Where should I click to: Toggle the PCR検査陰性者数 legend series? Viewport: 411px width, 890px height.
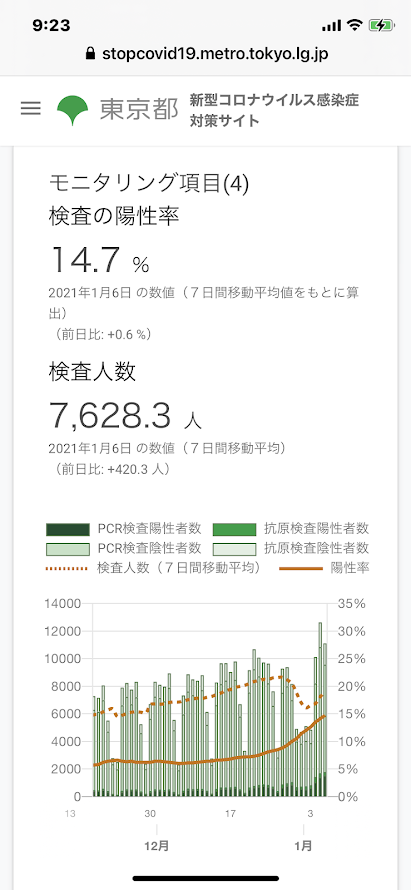pos(124,548)
